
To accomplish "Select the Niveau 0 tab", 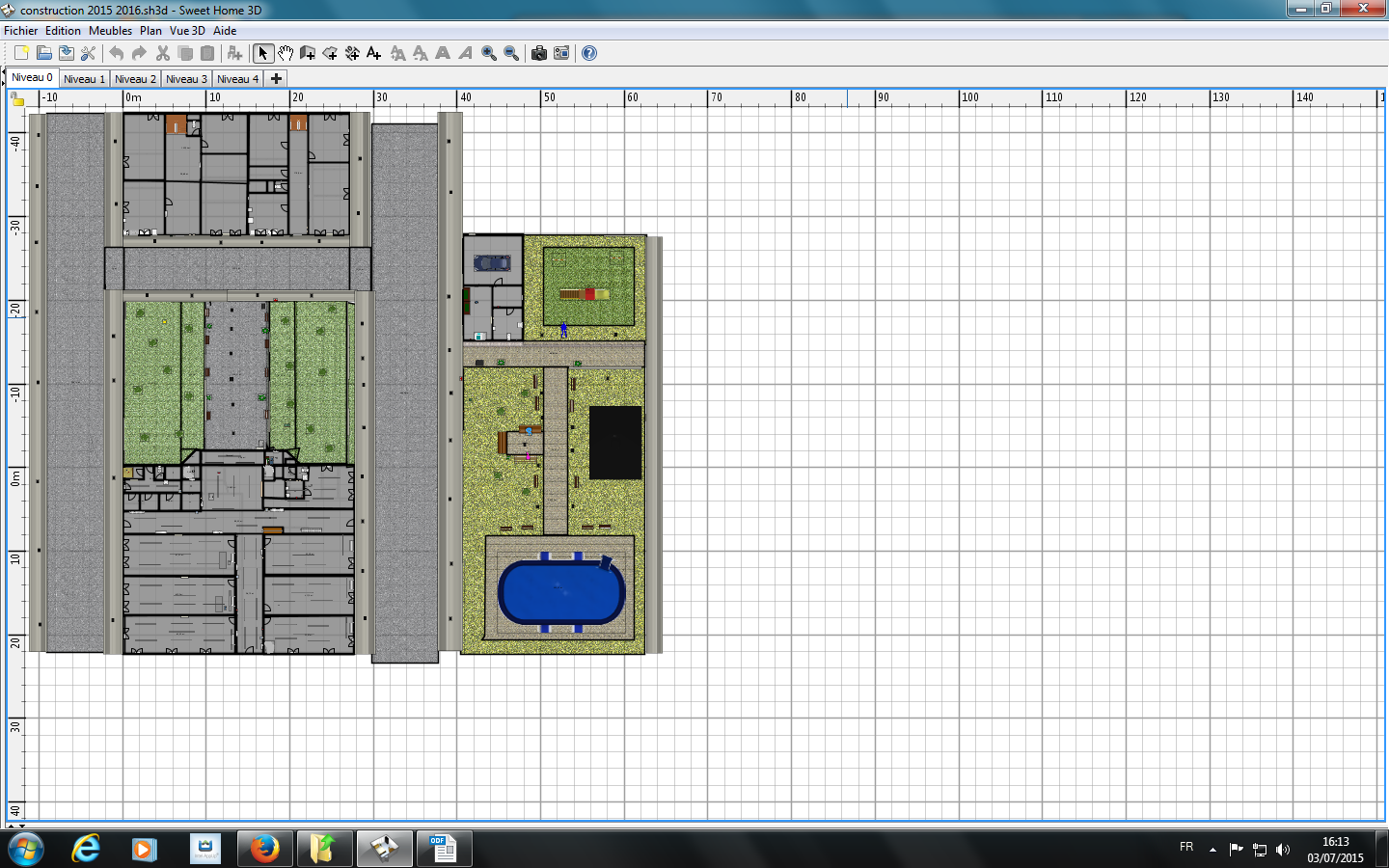I will click(x=32, y=77).
